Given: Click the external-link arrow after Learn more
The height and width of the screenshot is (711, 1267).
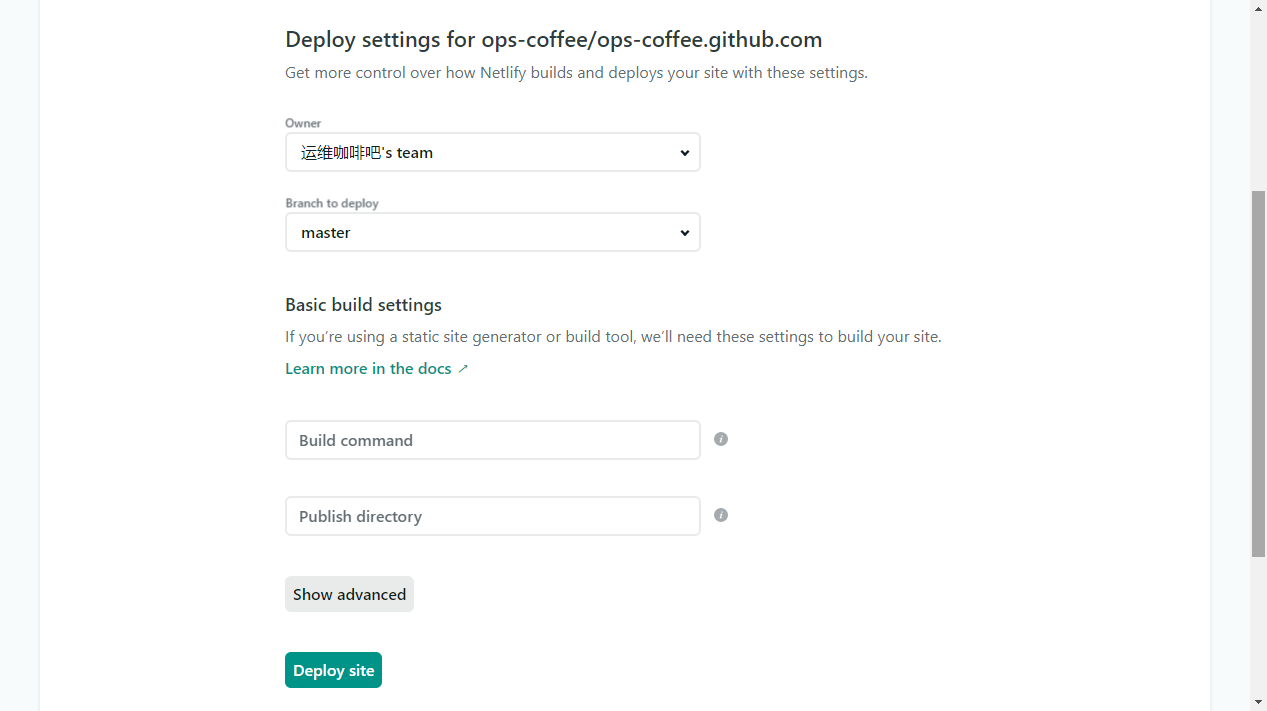Looking at the screenshot, I should point(463,369).
